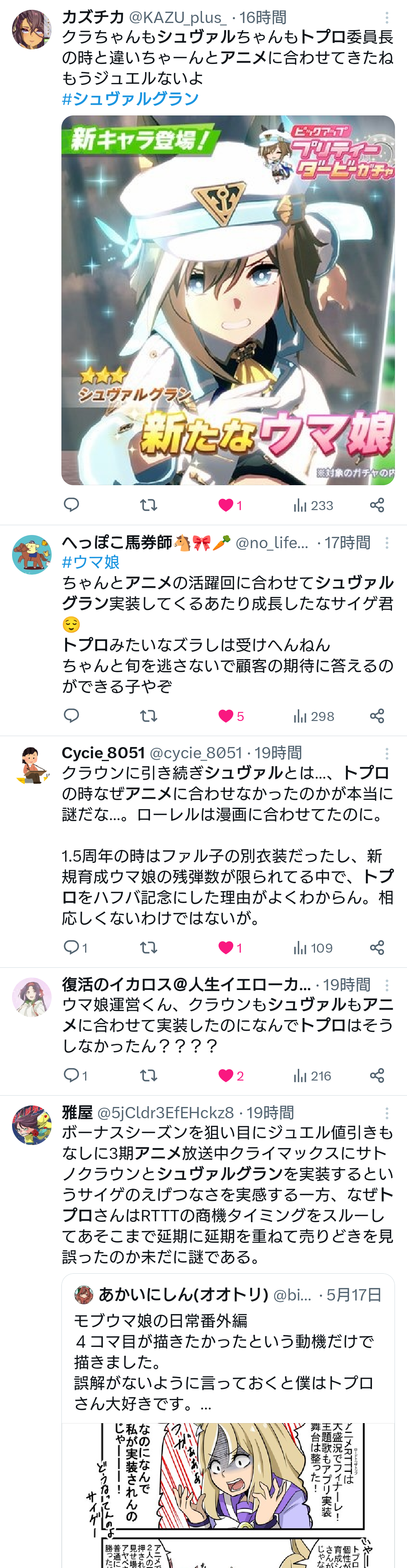The height and width of the screenshot is (1568, 407).
Task: Open more options on 雅屋's tweet
Action: pyautogui.click(x=386, y=1113)
